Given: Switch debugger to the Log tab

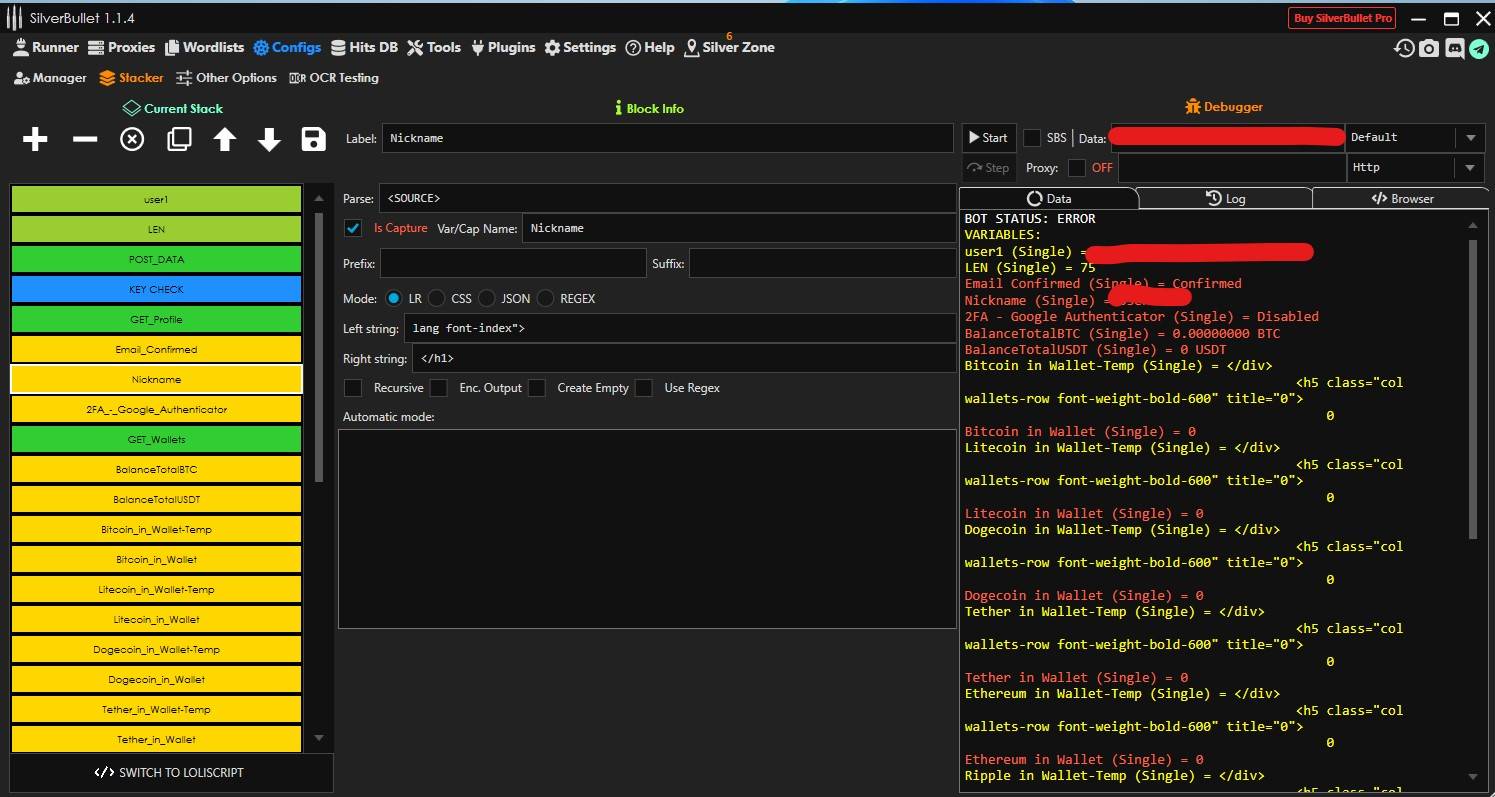Looking at the screenshot, I should (x=1224, y=198).
